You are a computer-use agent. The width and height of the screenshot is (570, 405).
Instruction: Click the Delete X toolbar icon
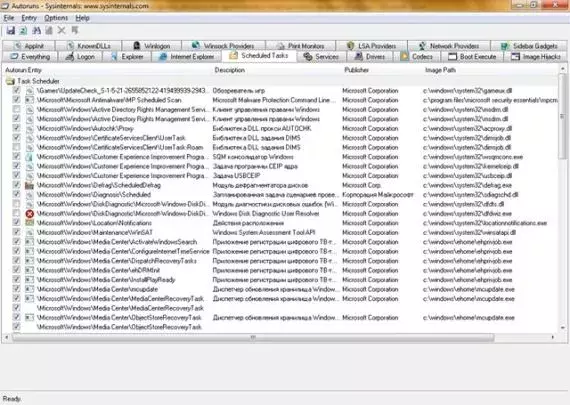coord(62,31)
